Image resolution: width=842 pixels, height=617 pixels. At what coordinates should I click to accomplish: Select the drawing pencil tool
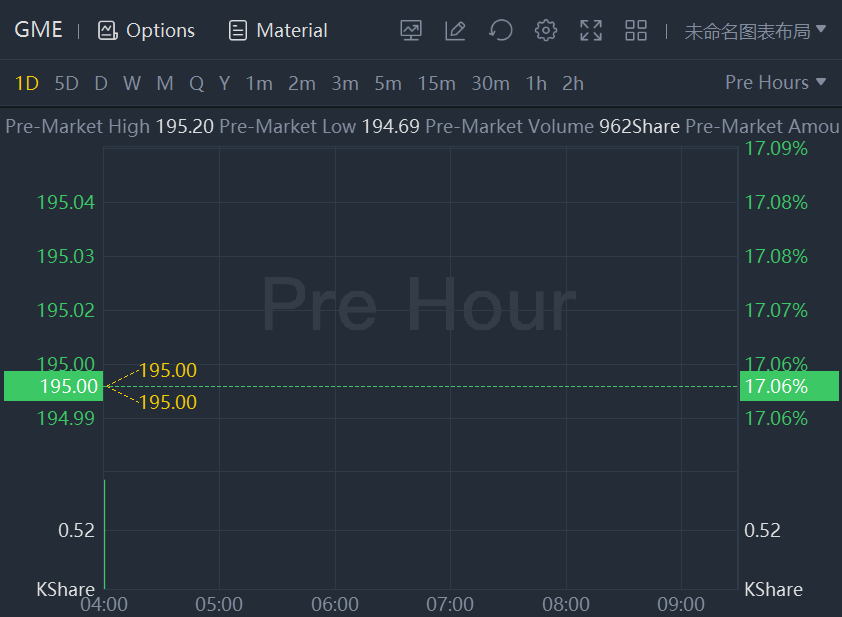click(455, 31)
